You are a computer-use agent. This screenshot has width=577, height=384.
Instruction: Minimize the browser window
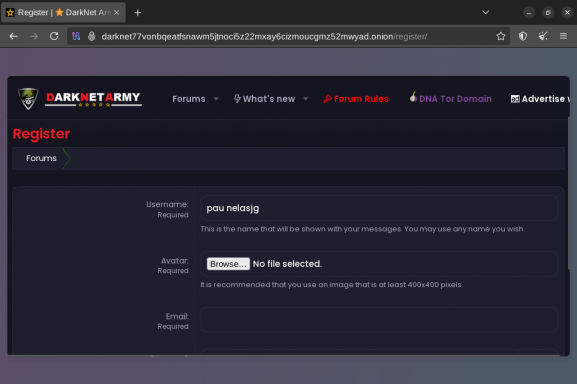coord(529,13)
